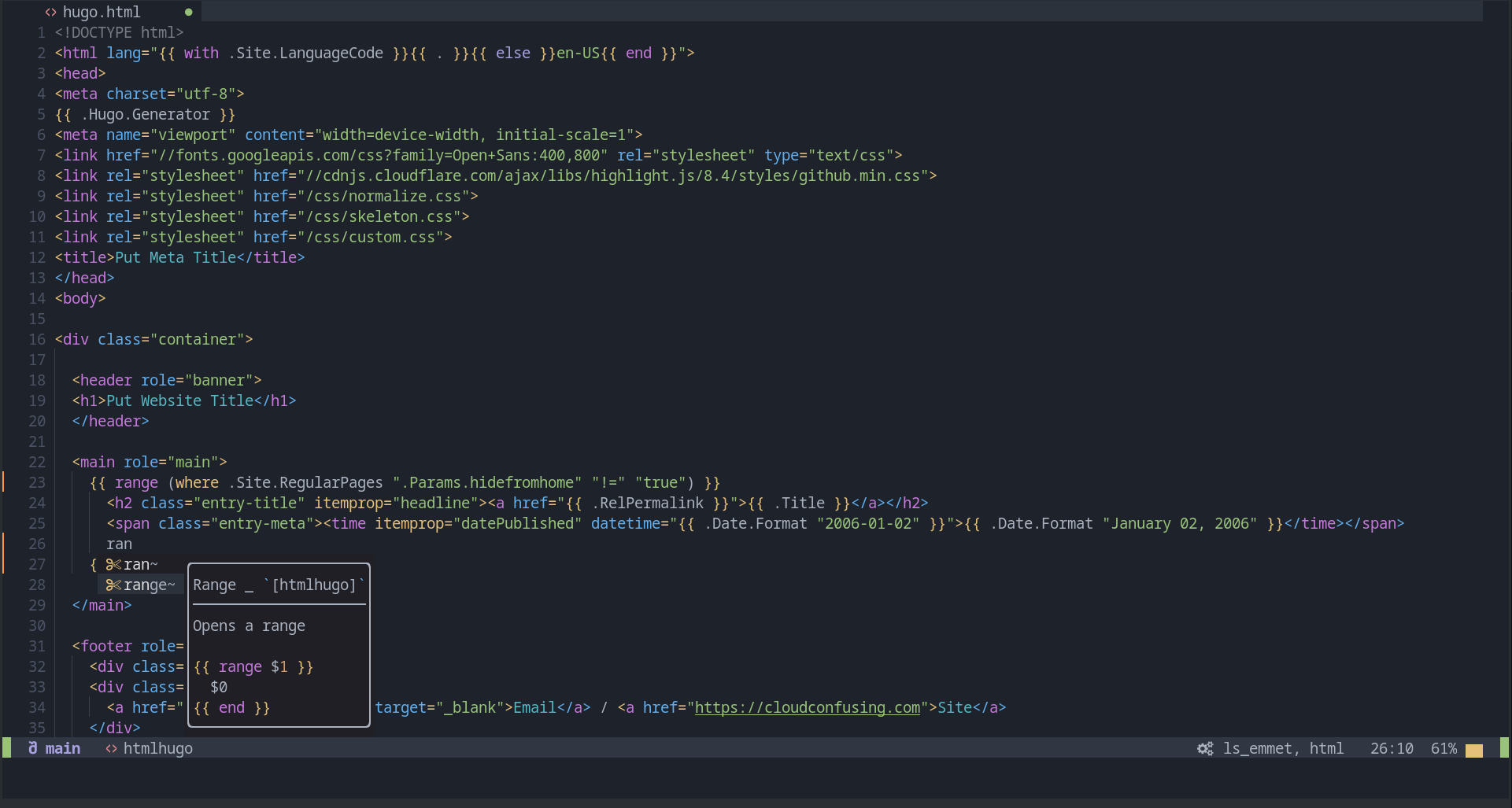Click the "entry-title" class value on line 24

[249, 503]
